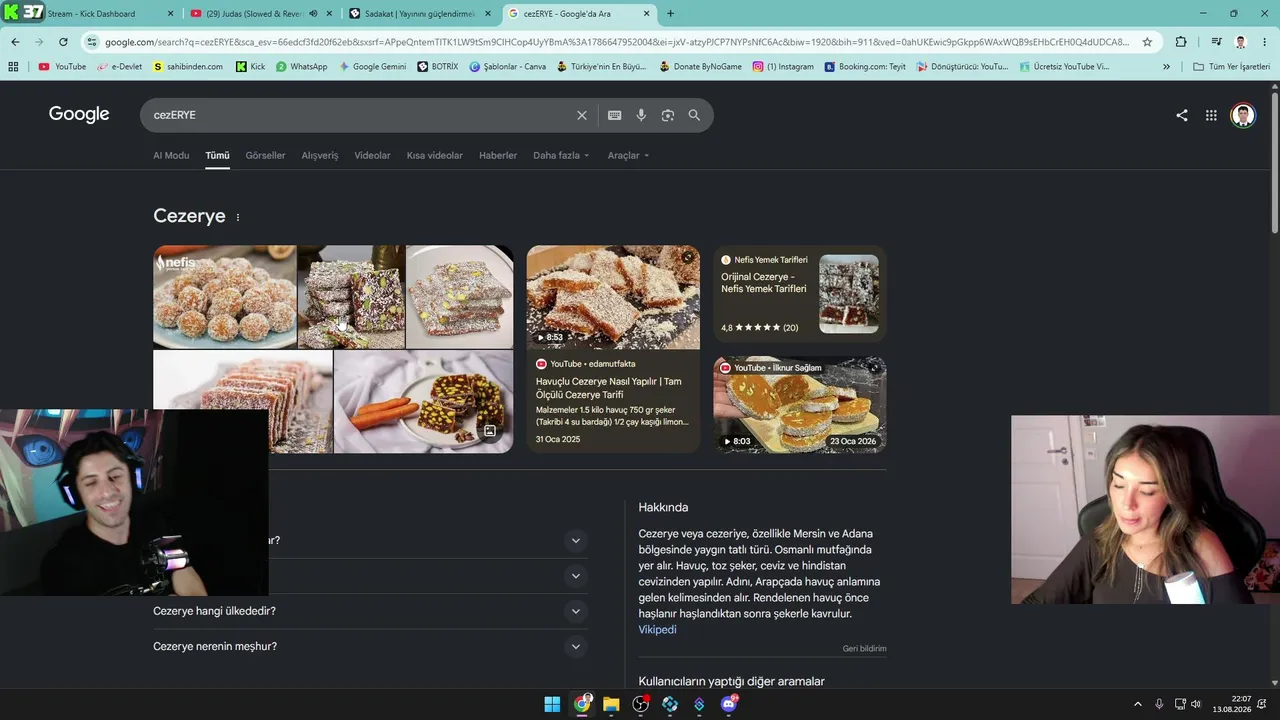Select the 'Hakkında' heading text
The width and height of the screenshot is (1280, 720).
pyautogui.click(x=663, y=507)
